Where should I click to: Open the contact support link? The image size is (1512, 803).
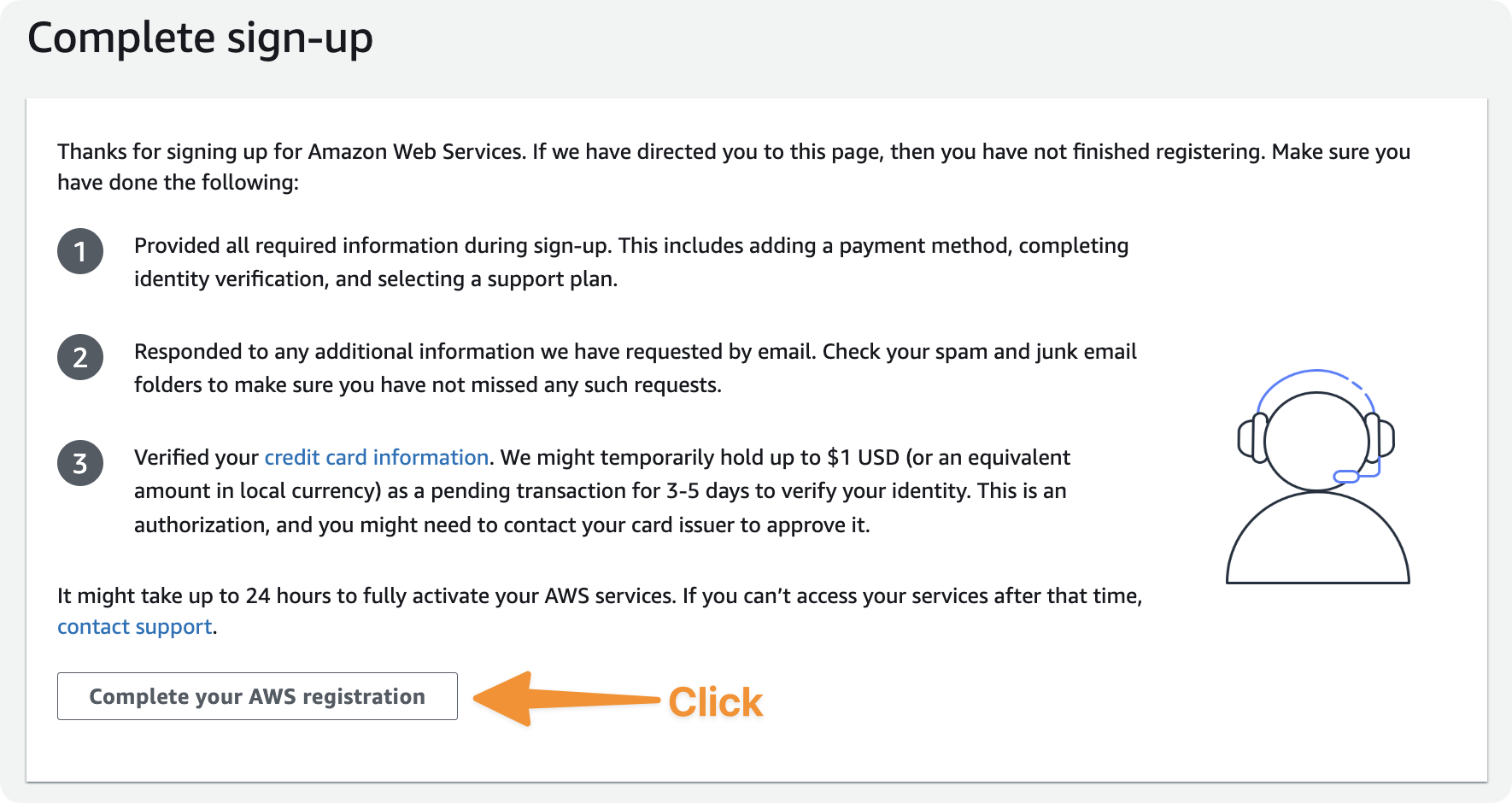[134, 626]
